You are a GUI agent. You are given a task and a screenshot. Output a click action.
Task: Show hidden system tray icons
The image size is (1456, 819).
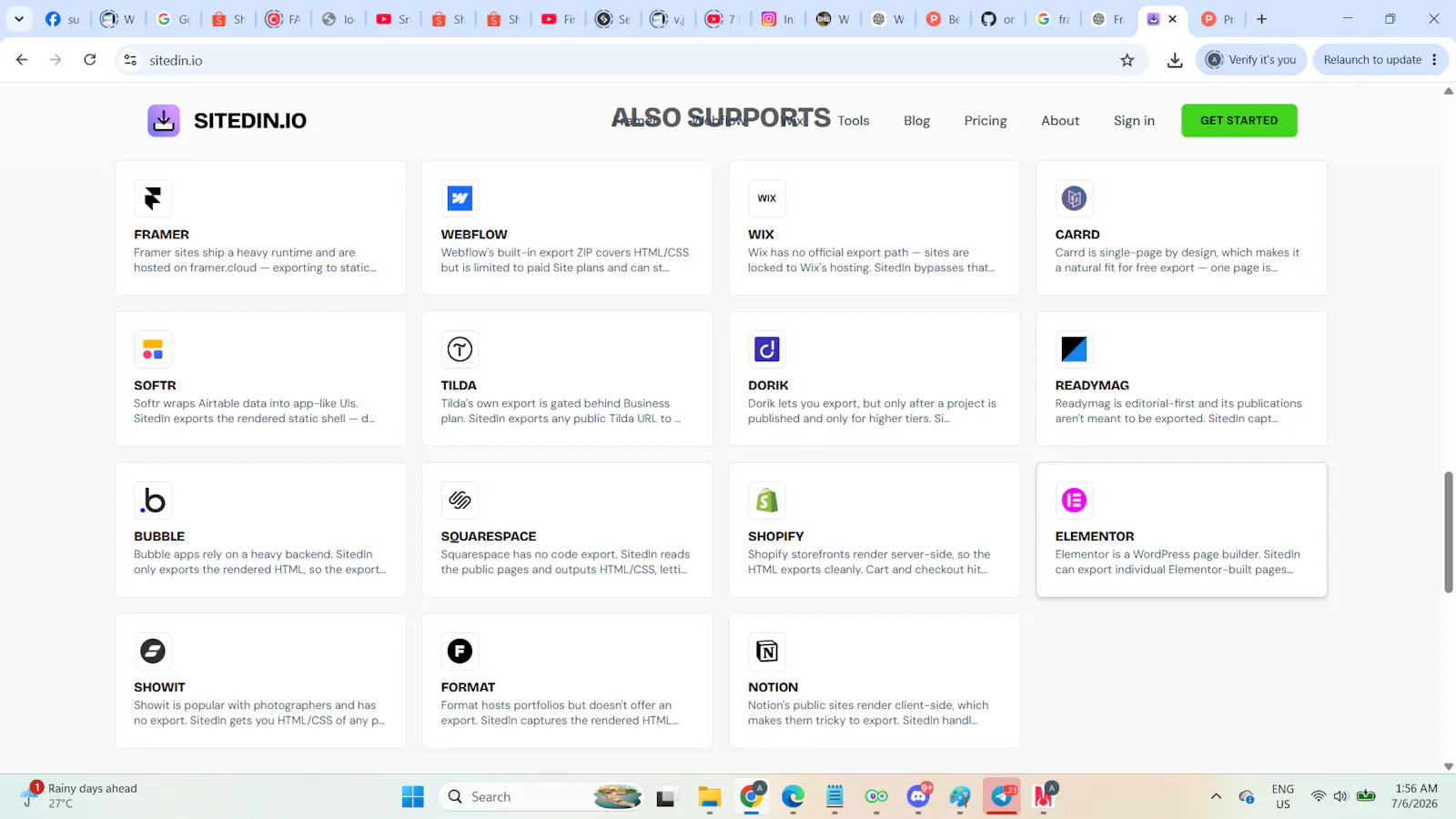click(x=1216, y=797)
